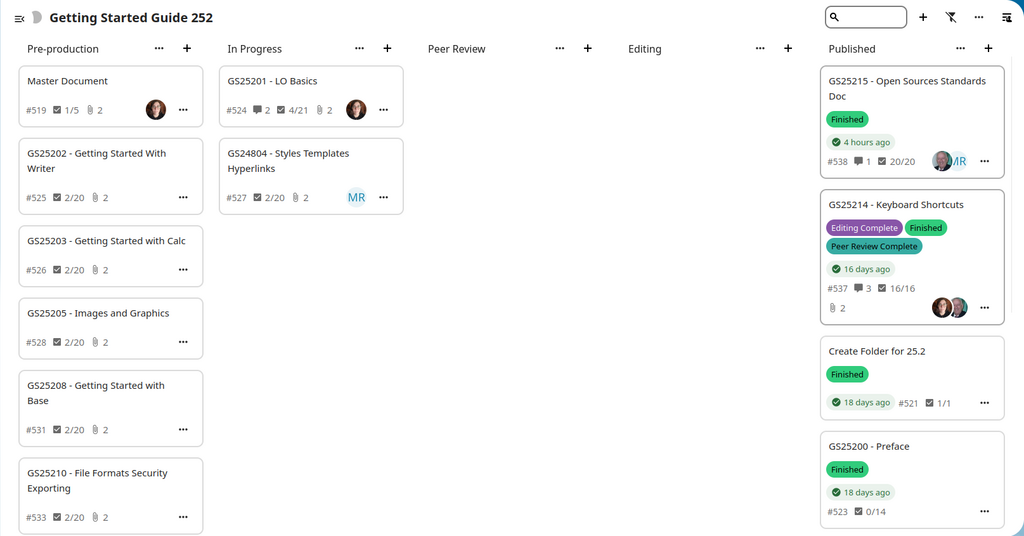This screenshot has height=536, width=1024.
Task: Click into the search field
Action: click(x=872, y=18)
